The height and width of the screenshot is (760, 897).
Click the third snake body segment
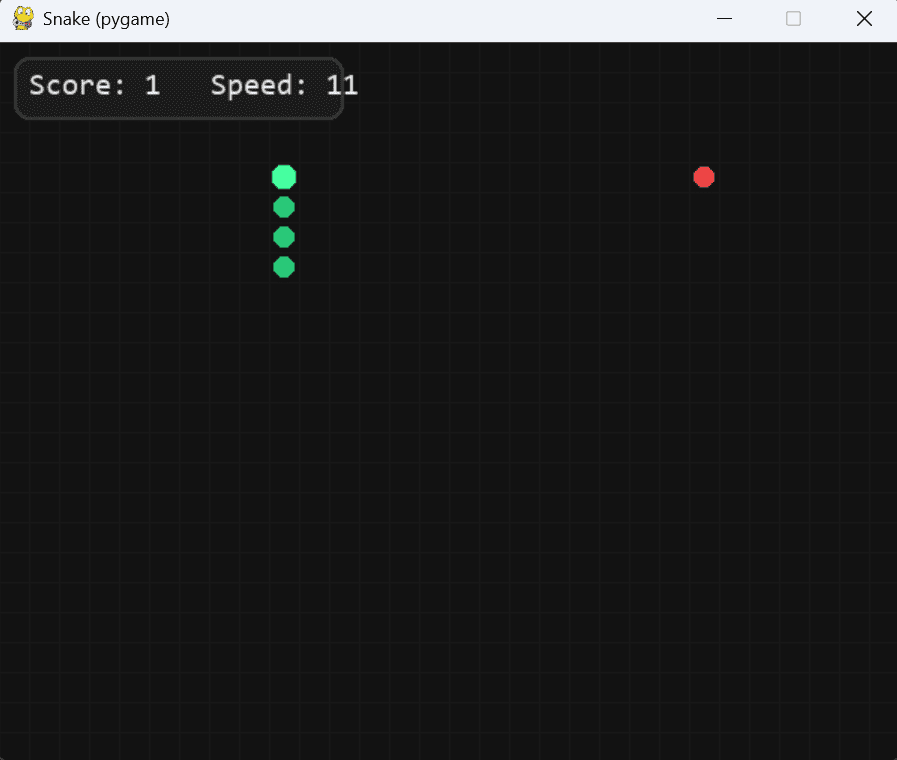pos(284,237)
